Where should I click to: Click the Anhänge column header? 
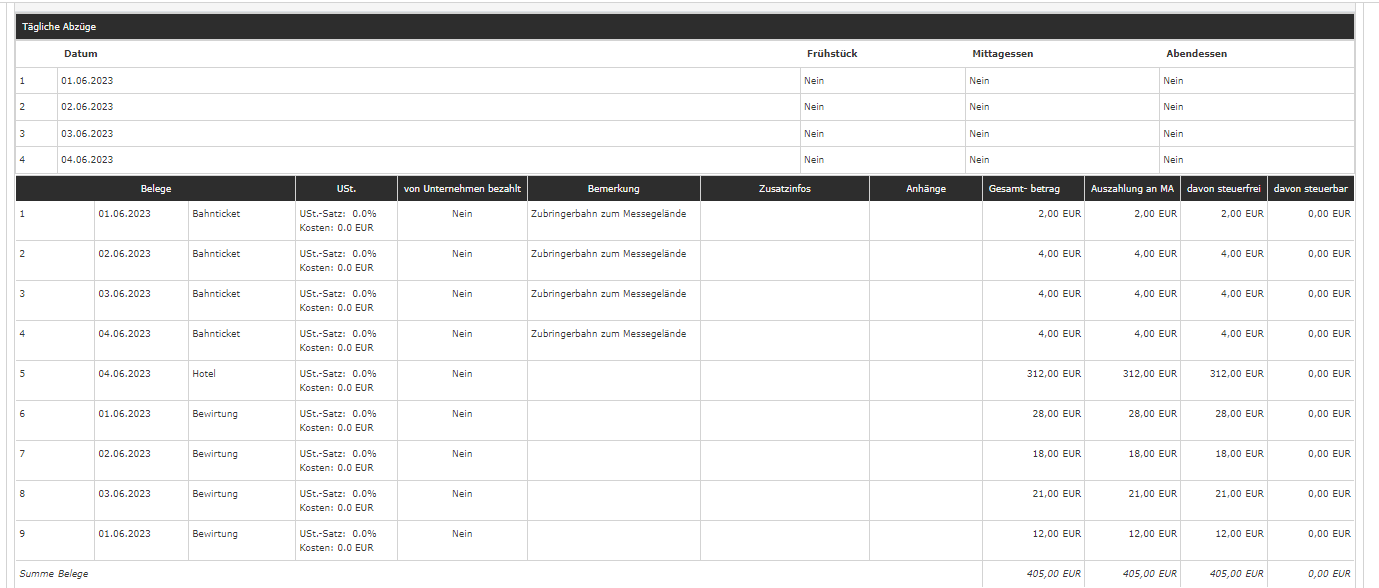pyautogui.click(x=925, y=189)
